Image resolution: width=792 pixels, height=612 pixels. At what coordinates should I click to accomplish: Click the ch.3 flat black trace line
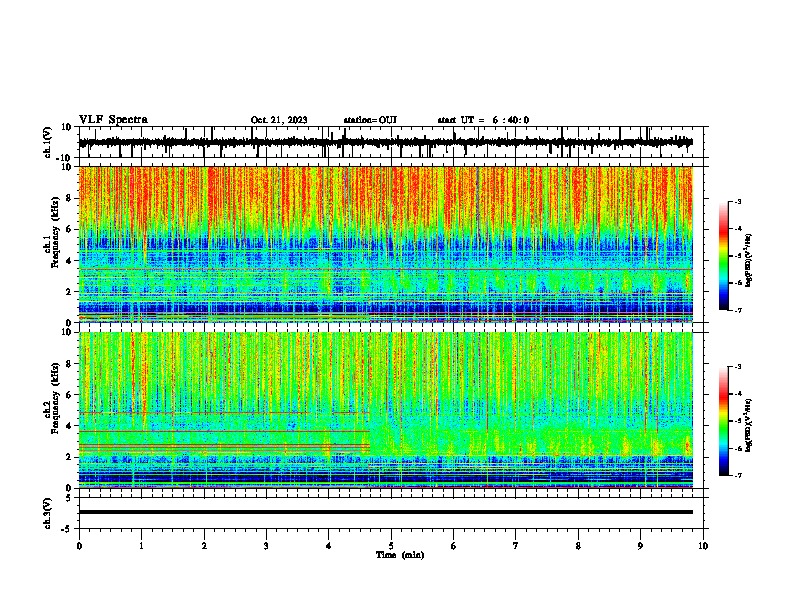(385, 512)
